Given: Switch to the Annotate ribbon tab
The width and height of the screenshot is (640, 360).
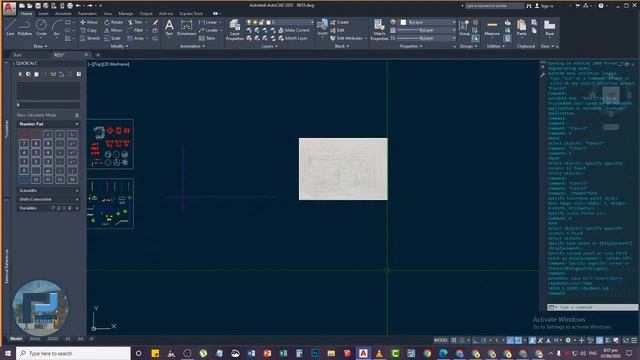Looking at the screenshot, I should pos(63,13).
